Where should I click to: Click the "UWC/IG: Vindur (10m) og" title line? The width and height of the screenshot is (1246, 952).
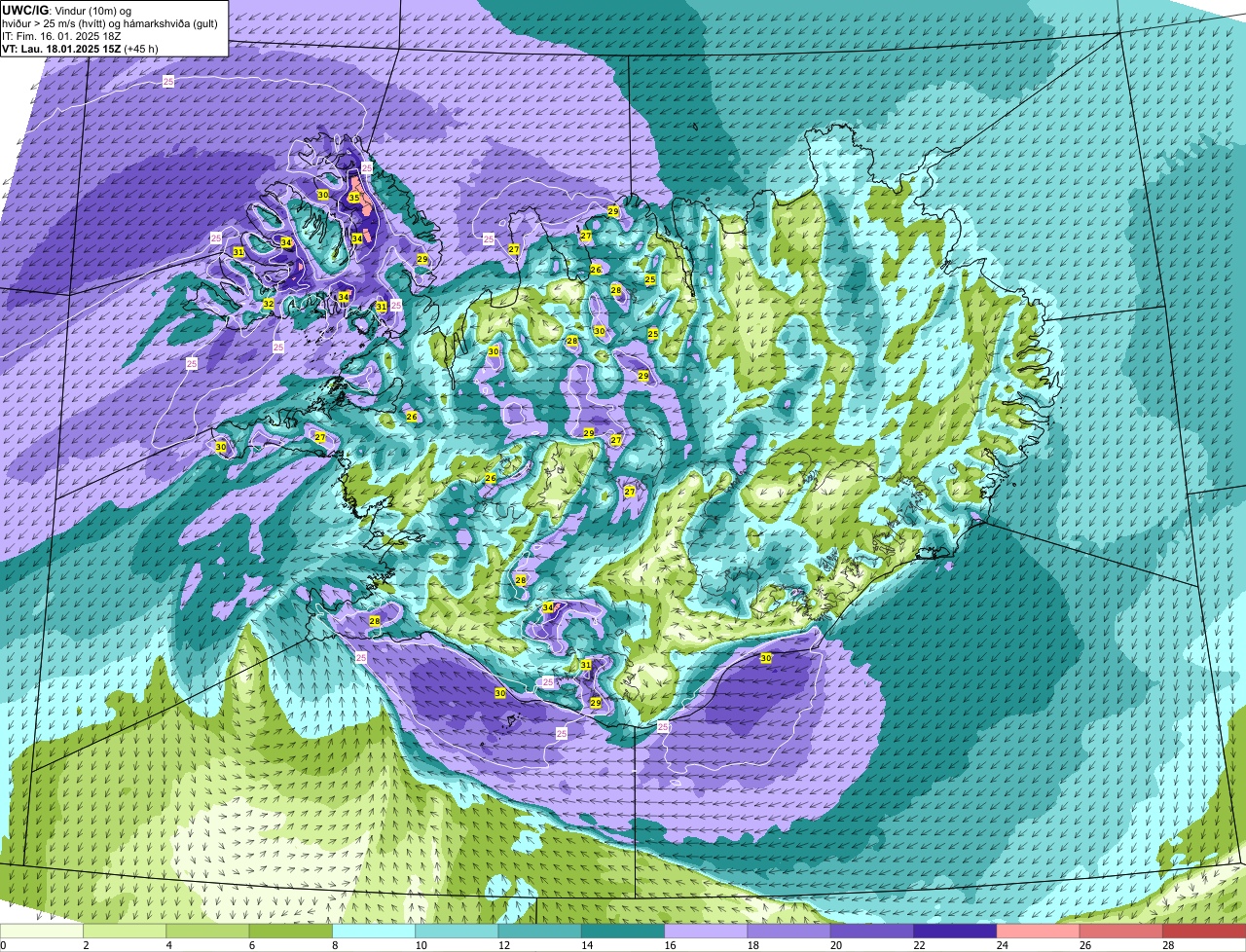click(66, 10)
